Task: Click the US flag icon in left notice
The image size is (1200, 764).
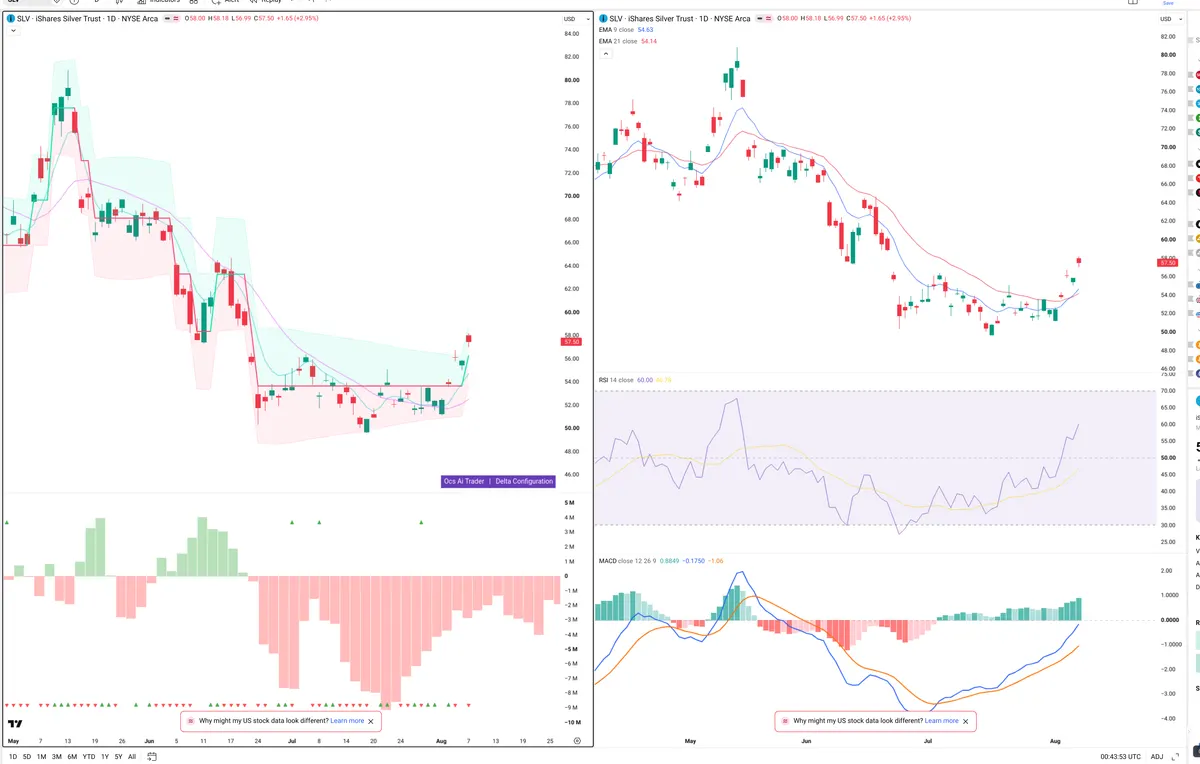Action: (189, 721)
